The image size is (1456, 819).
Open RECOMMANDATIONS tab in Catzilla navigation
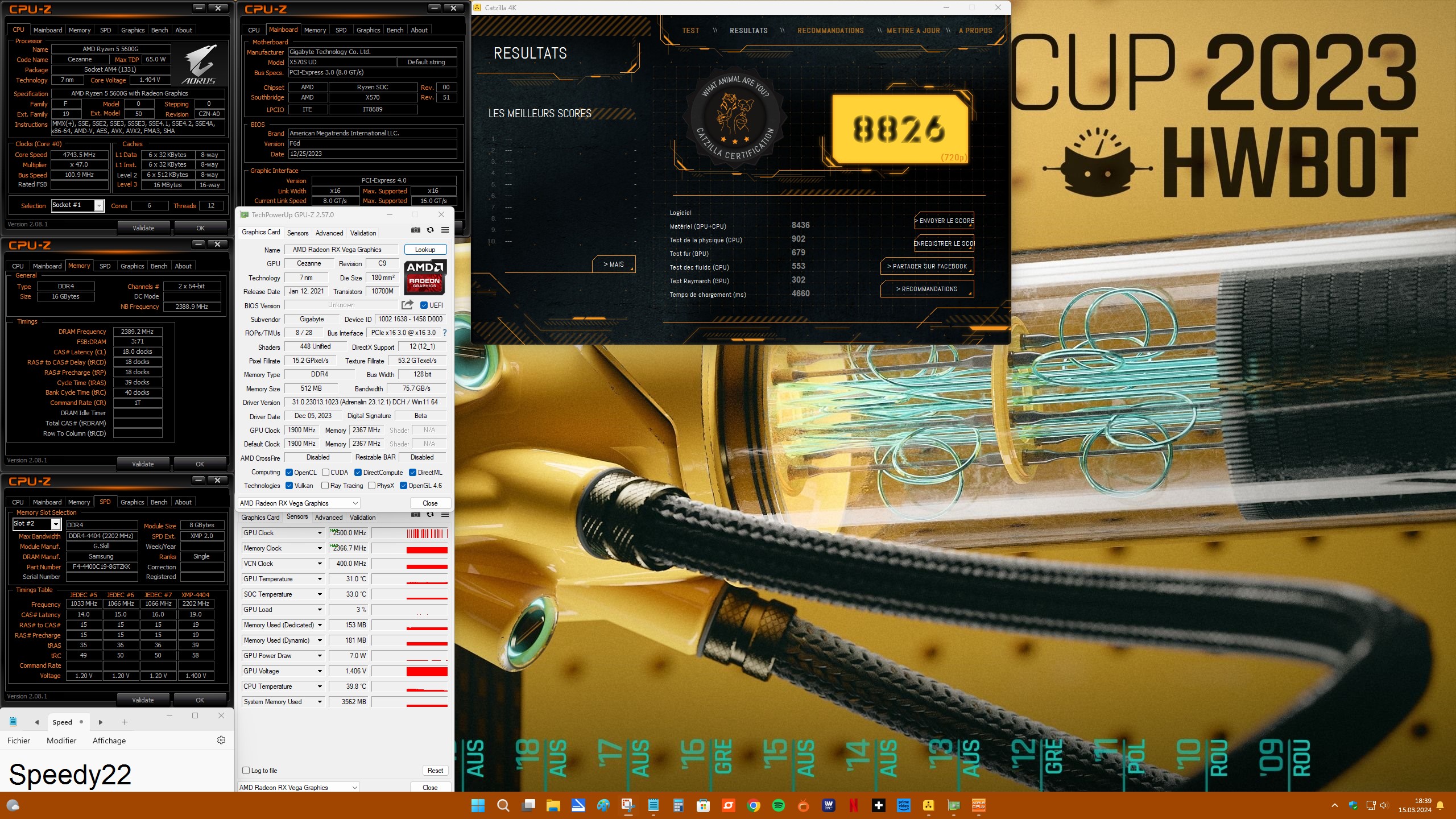pyautogui.click(x=830, y=31)
